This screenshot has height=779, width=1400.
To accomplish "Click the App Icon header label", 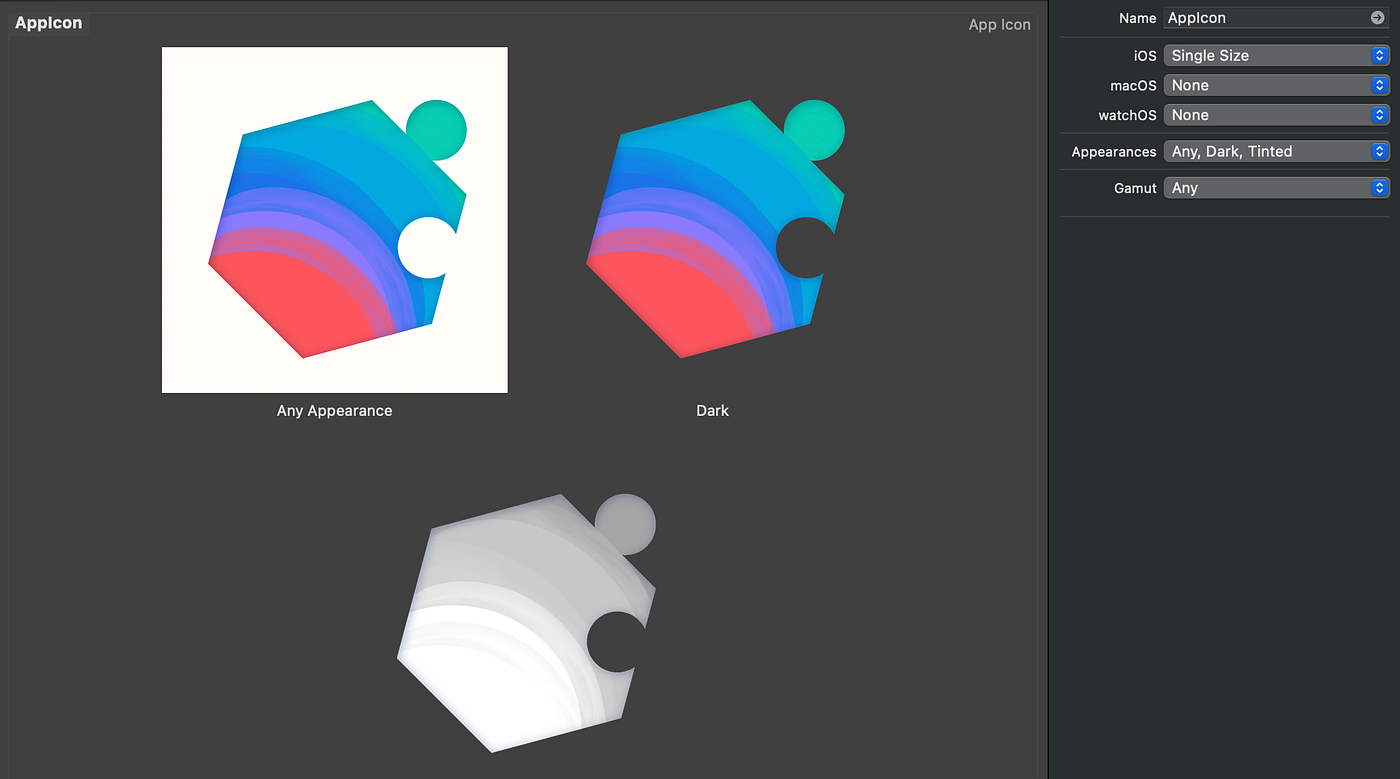I will pyautogui.click(x=999, y=24).
